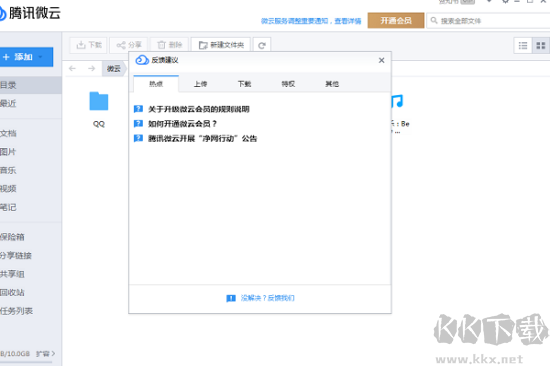
Task: Click 没解决？反馈我们 feedback link
Action: (267, 298)
